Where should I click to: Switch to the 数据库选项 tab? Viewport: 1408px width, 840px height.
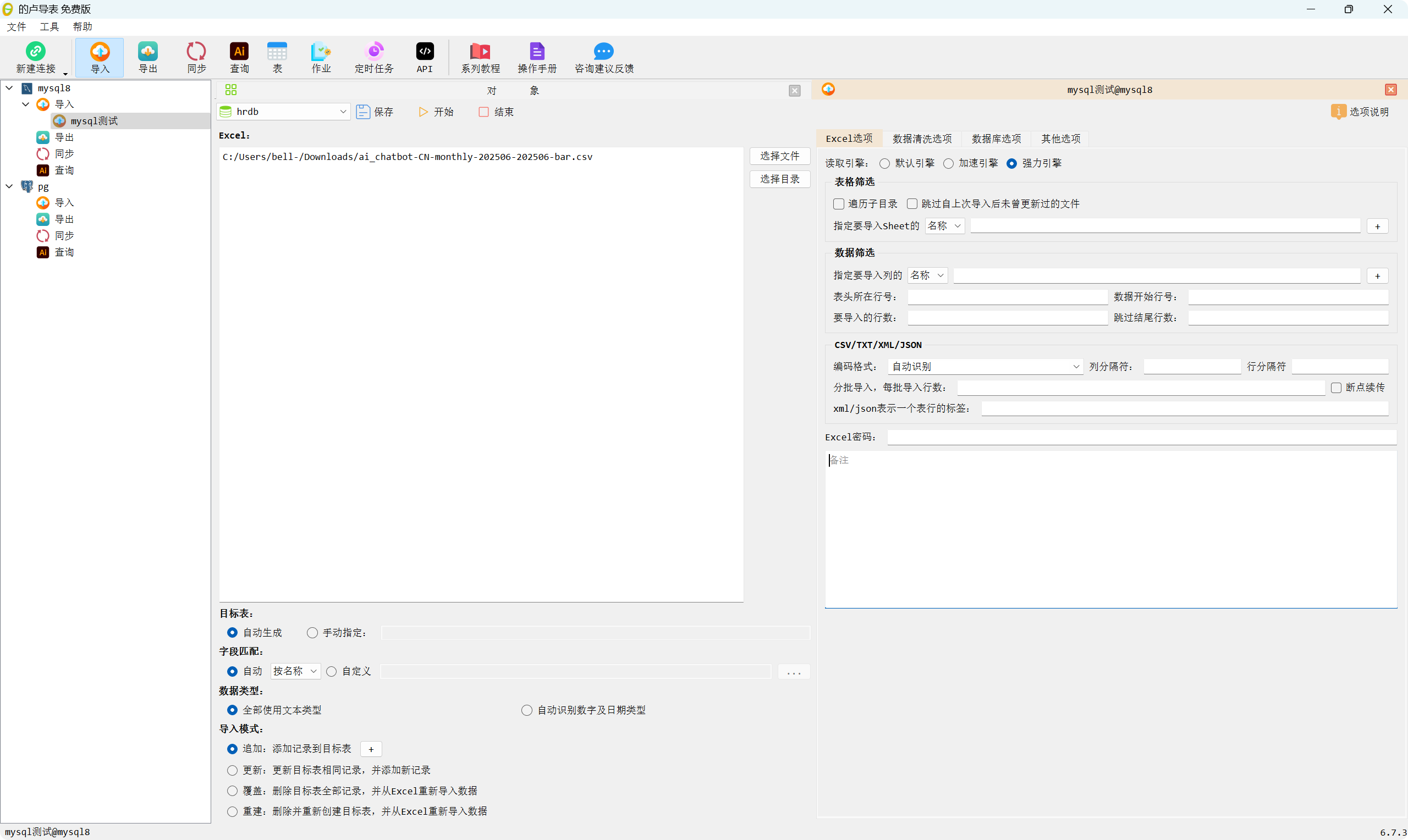(996, 139)
